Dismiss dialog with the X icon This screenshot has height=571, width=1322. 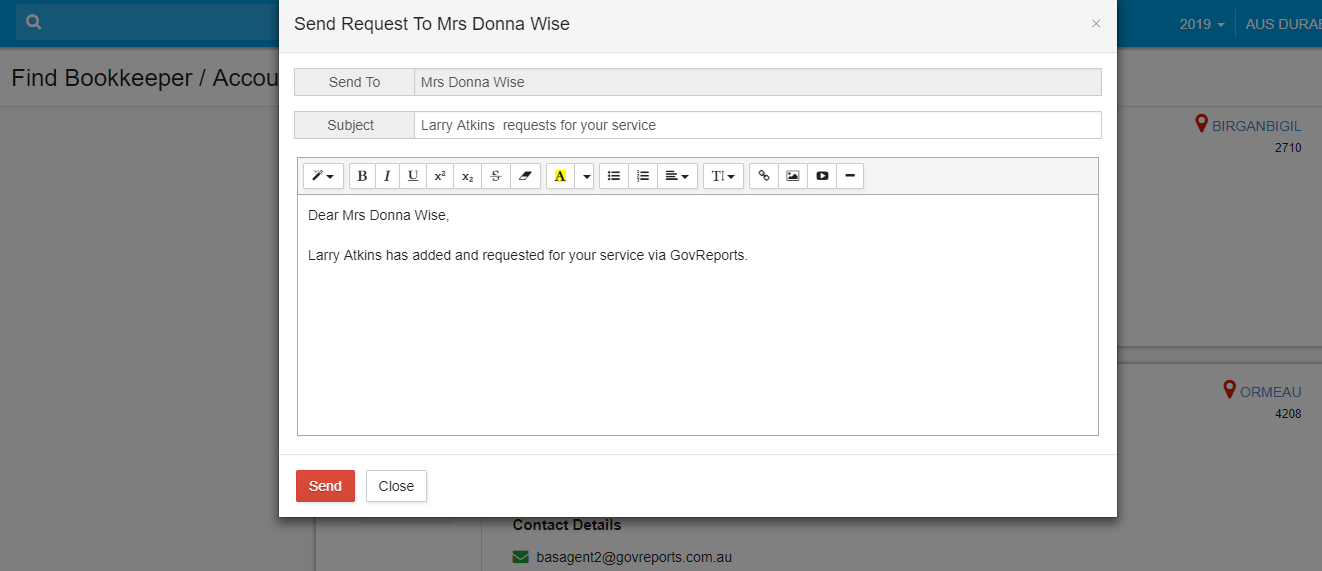pyautogui.click(x=1096, y=24)
